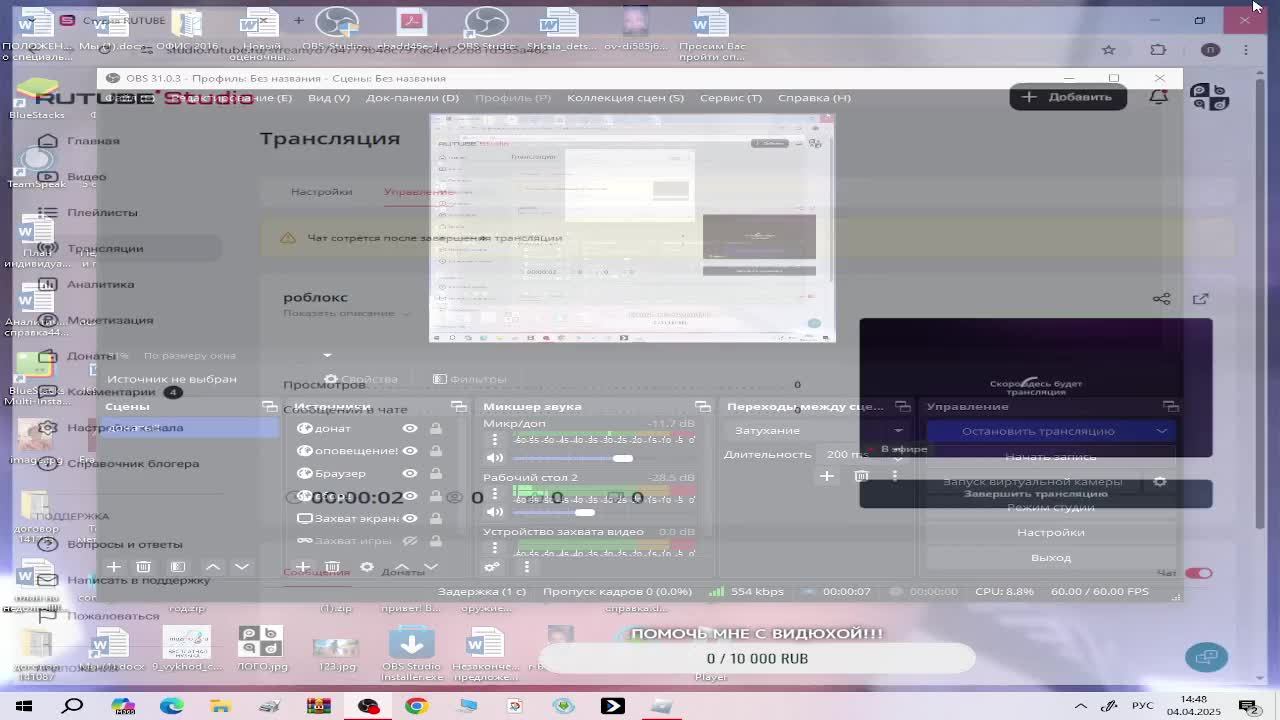Open Windows Start menu
This screenshot has height=720, width=1280.
(24, 706)
